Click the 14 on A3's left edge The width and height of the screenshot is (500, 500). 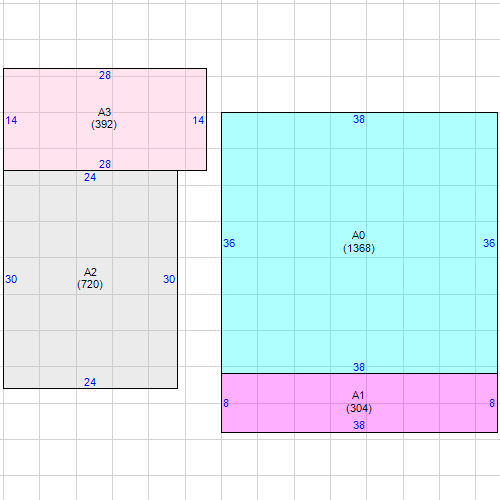coord(11,120)
